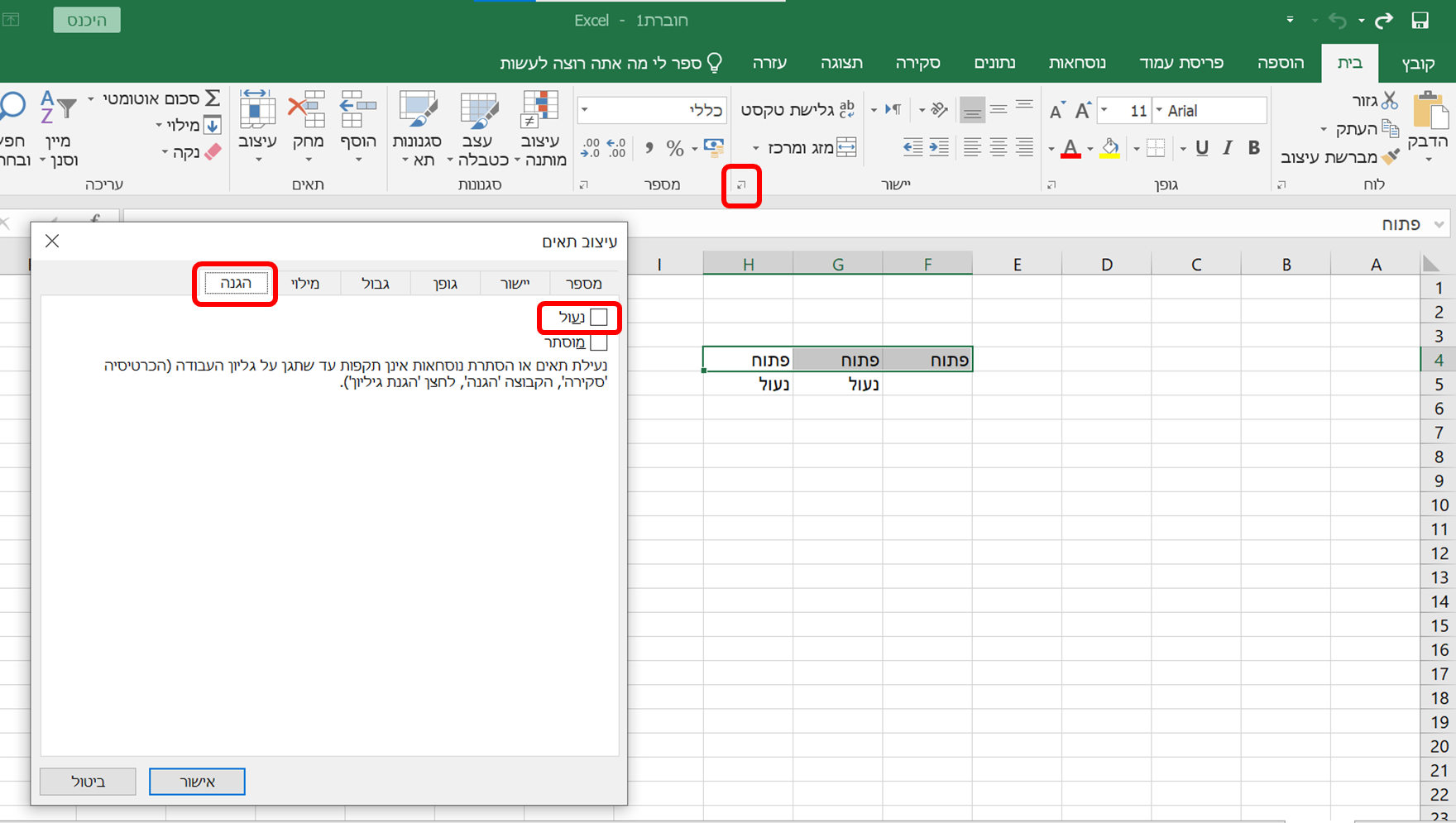Check the נעול (Locked) checkbox
This screenshot has height=823, width=1456.
599,318
